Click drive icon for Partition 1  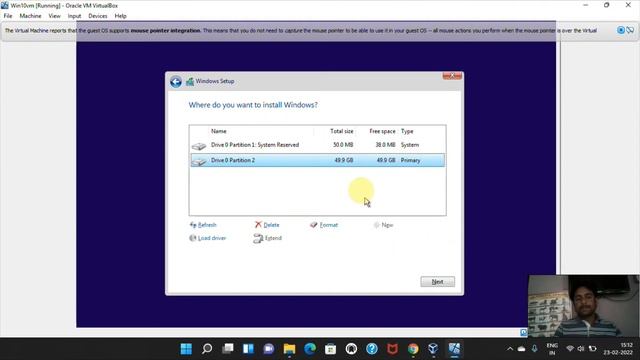click(199, 146)
